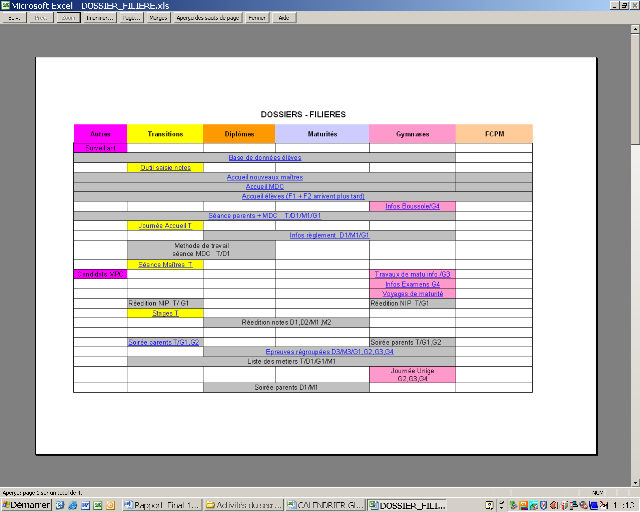Open the Aide help button
Screen dimensions: 640x512
pos(284,18)
